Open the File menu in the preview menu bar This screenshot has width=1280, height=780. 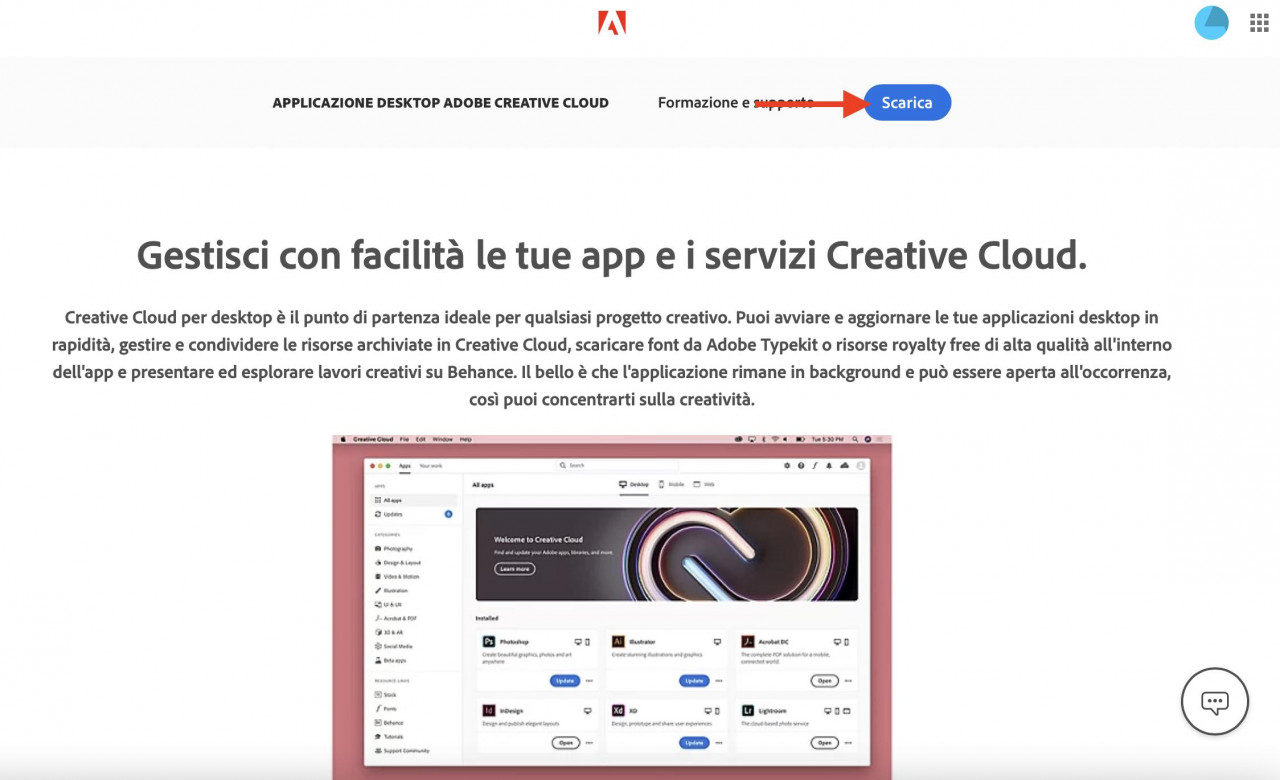(404, 439)
